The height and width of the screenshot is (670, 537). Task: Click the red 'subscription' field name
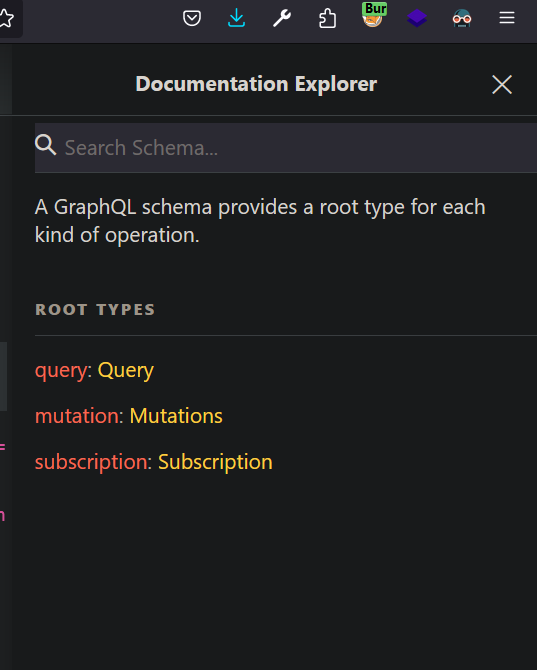pyautogui.click(x=91, y=462)
